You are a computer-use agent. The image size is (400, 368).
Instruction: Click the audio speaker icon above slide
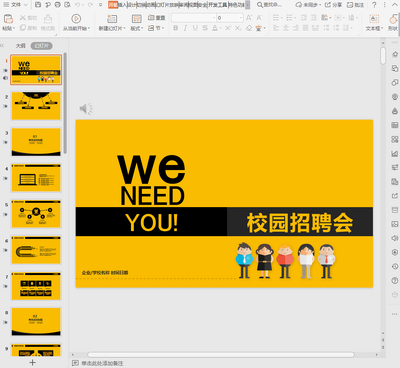pos(86,109)
